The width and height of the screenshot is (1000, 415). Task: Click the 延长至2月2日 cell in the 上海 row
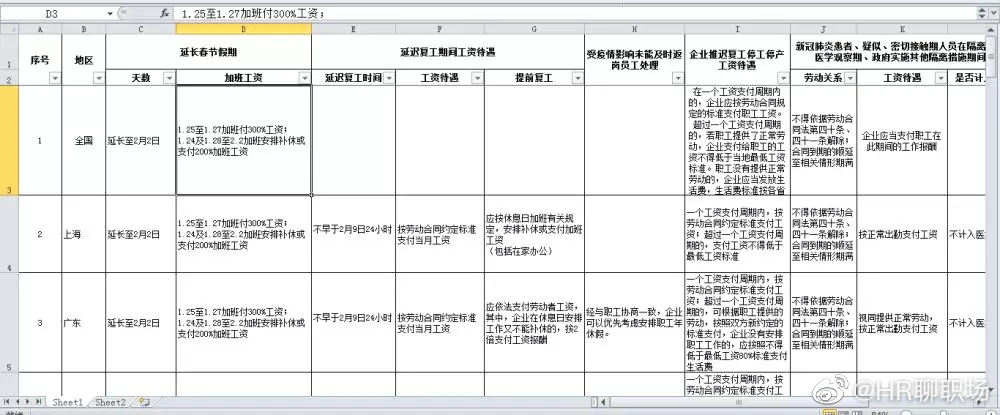point(140,234)
